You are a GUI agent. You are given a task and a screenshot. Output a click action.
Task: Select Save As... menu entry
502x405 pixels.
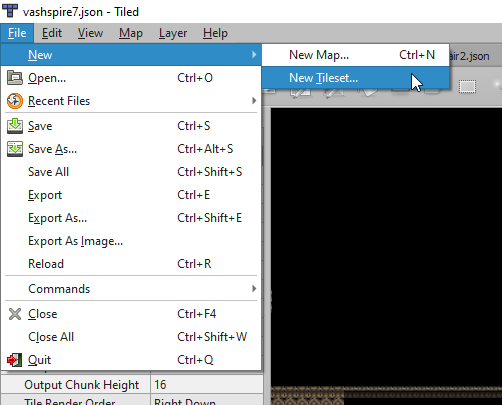click(x=131, y=149)
